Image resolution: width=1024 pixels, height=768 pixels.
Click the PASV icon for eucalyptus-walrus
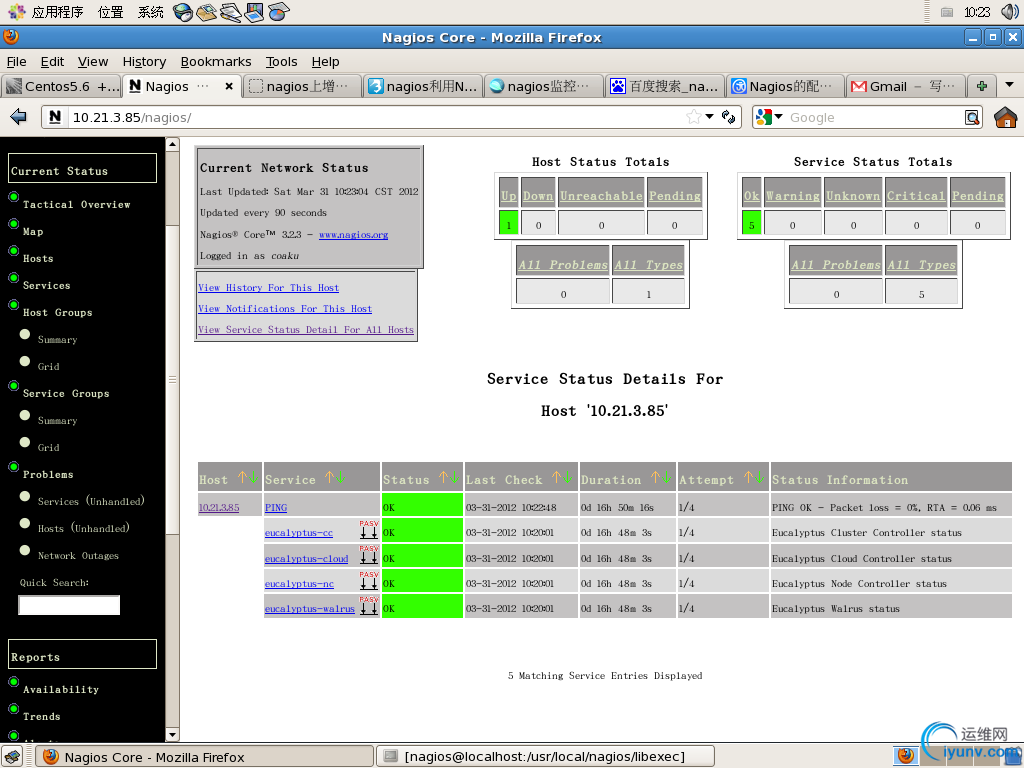(368, 606)
